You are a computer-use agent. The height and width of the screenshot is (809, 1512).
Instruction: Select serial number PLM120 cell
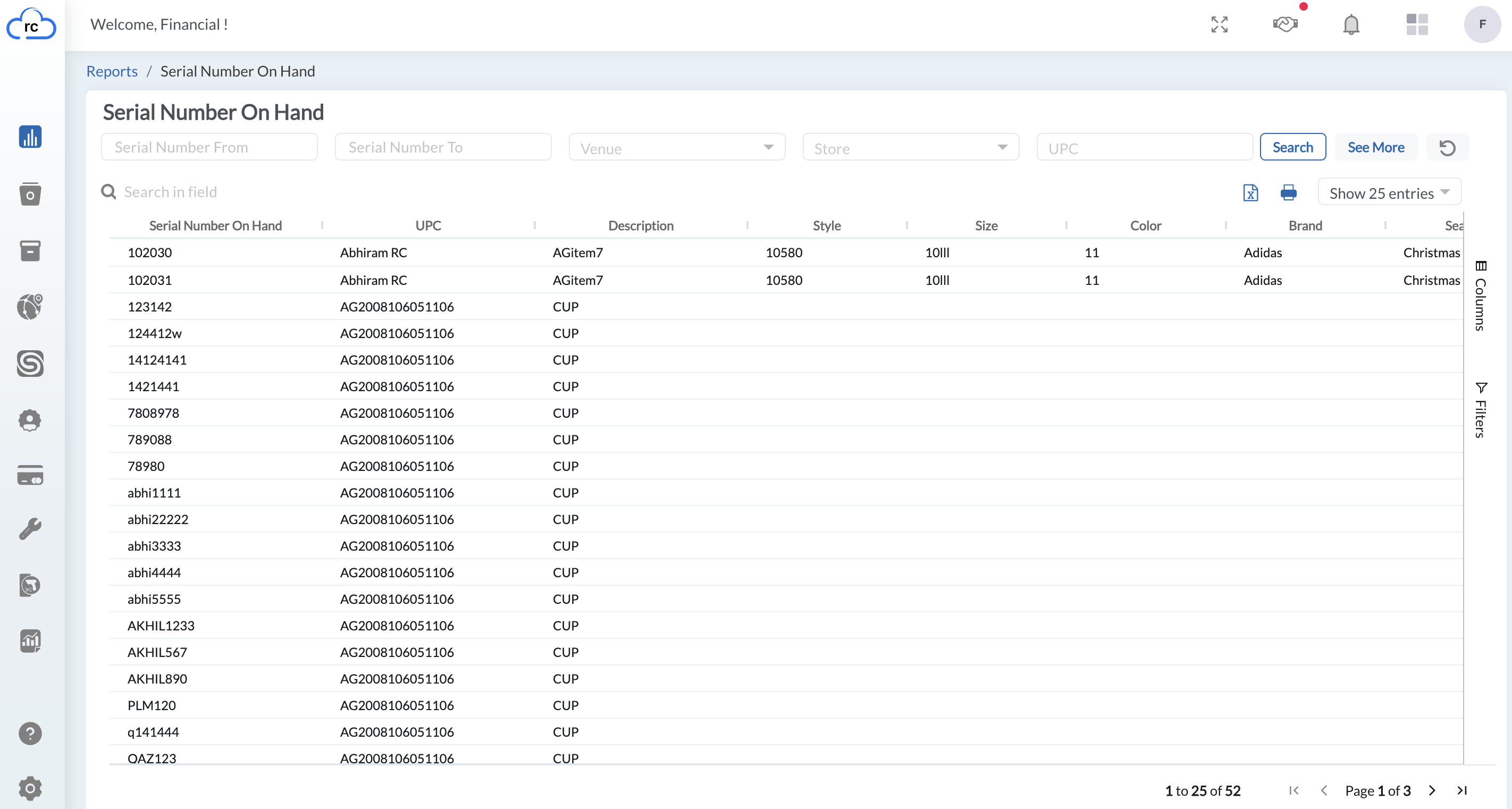click(x=152, y=705)
